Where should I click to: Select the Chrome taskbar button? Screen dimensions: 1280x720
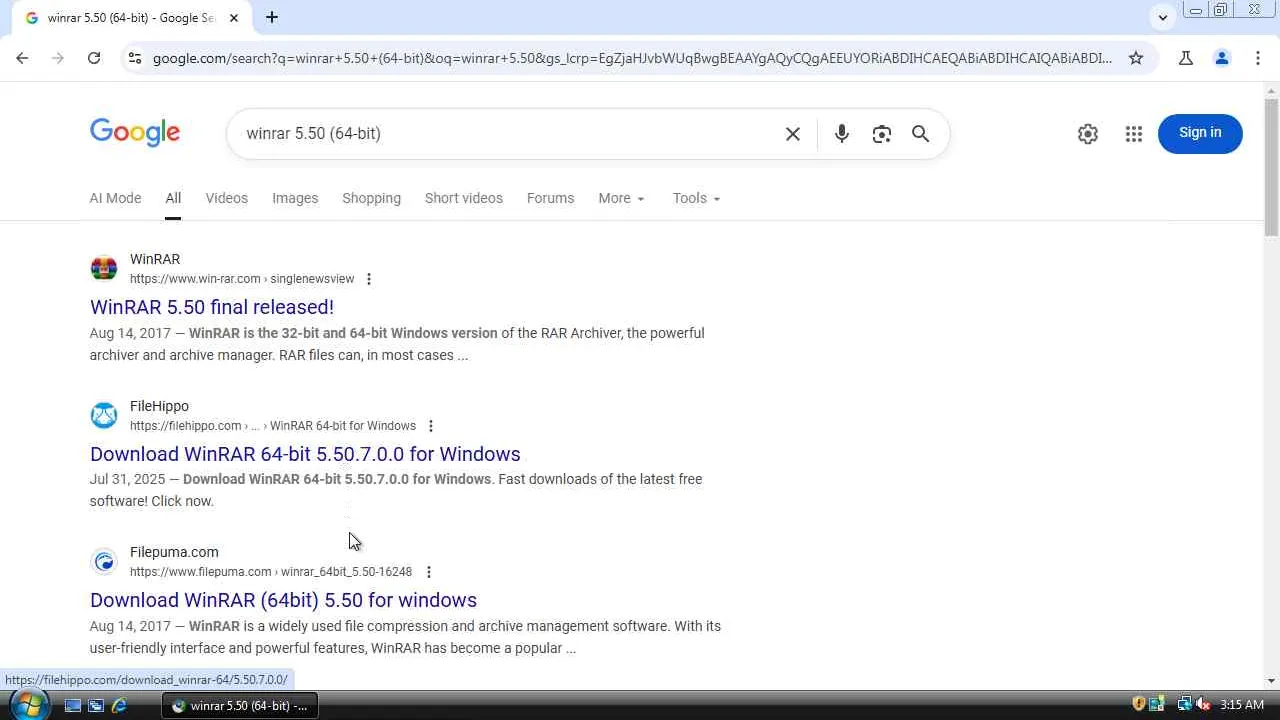tap(240, 705)
